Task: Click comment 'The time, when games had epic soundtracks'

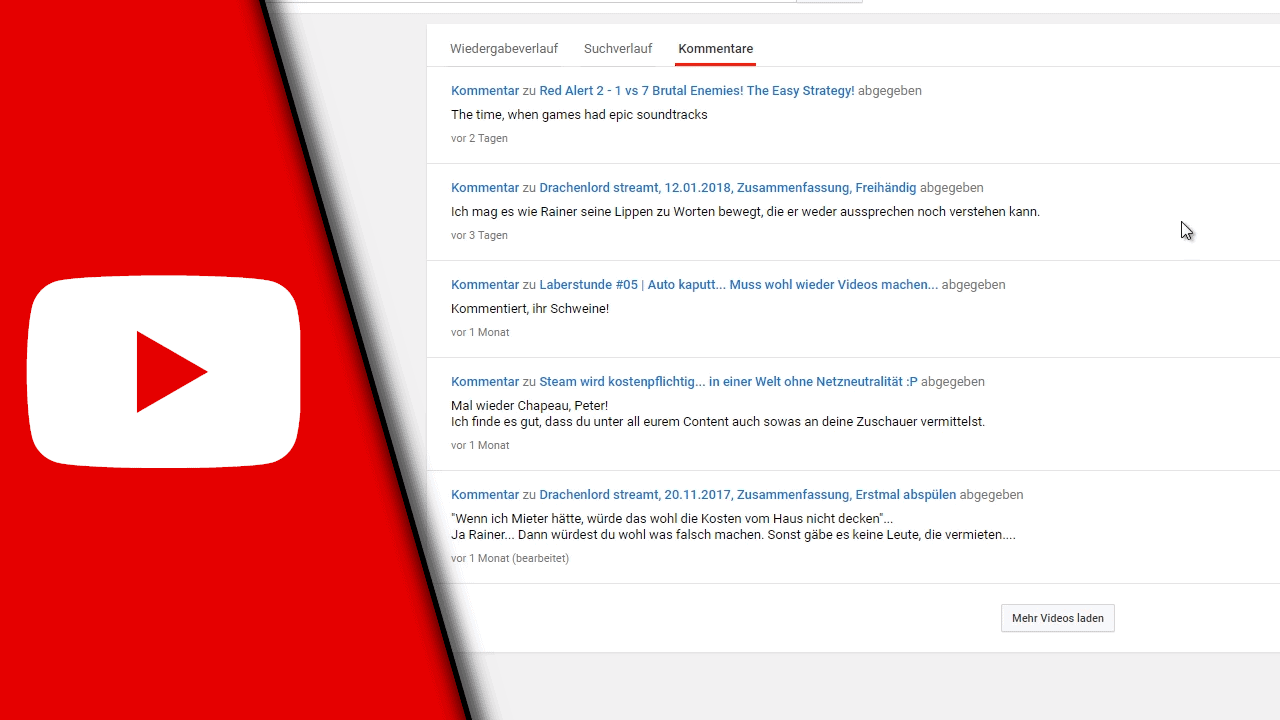Action: (x=579, y=114)
